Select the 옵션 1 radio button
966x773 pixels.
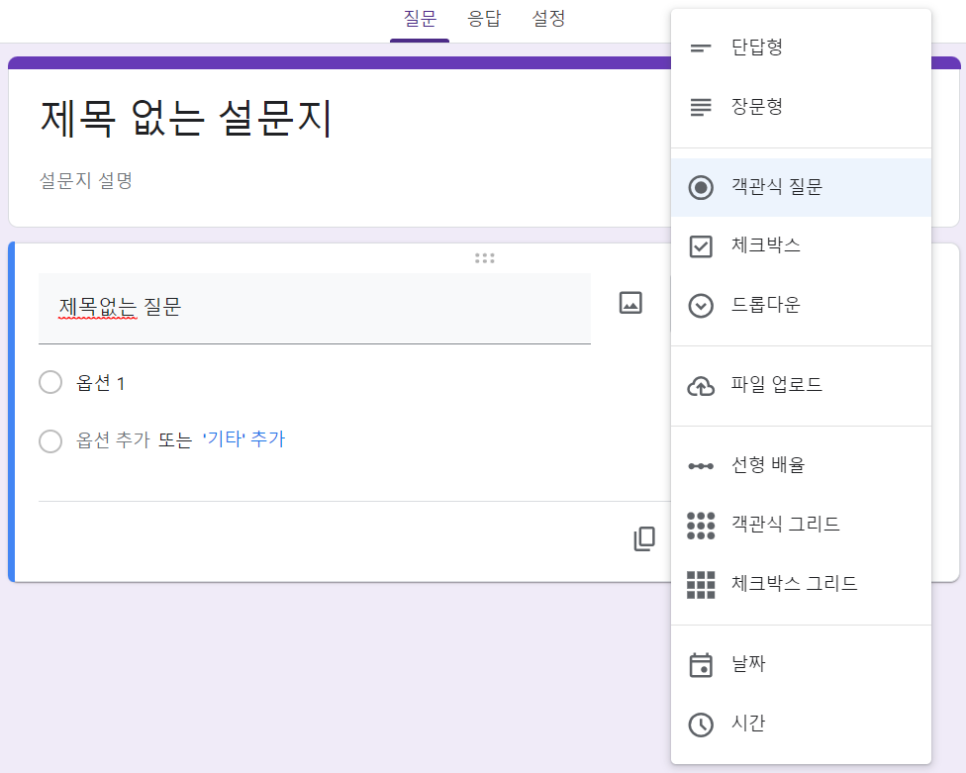point(51,382)
